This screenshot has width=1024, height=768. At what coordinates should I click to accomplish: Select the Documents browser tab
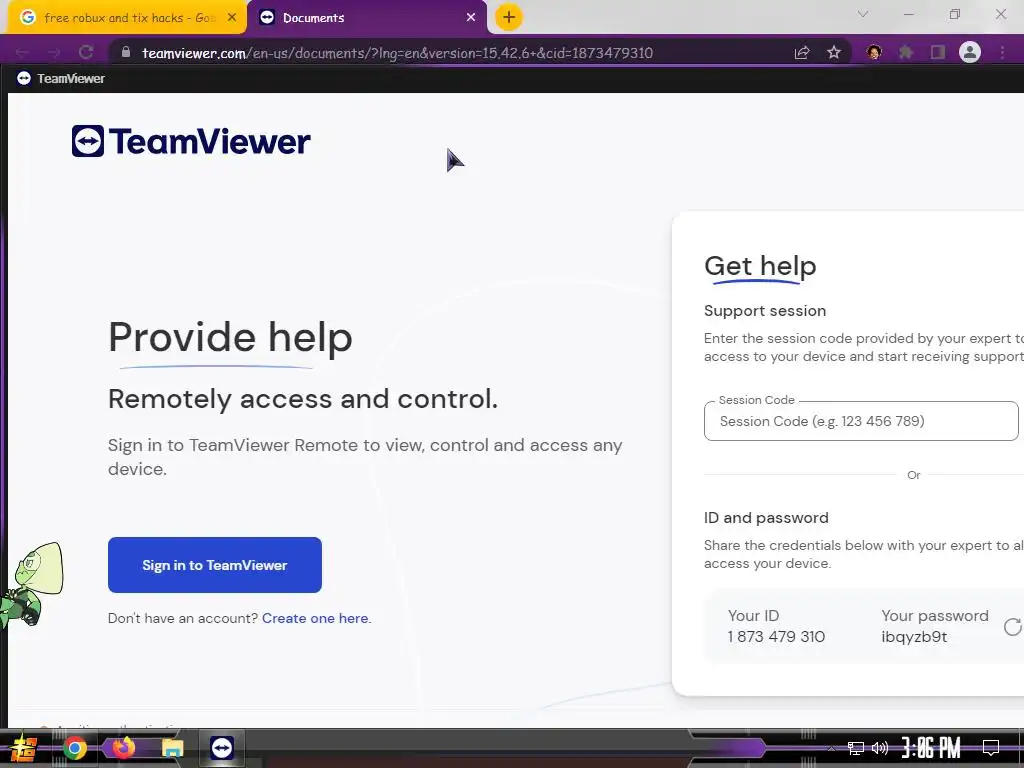click(x=369, y=18)
